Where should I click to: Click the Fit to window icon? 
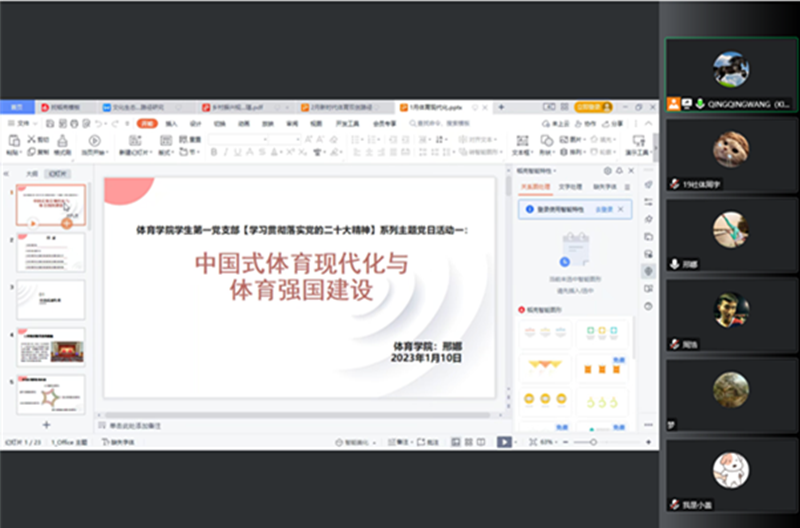tap(533, 442)
